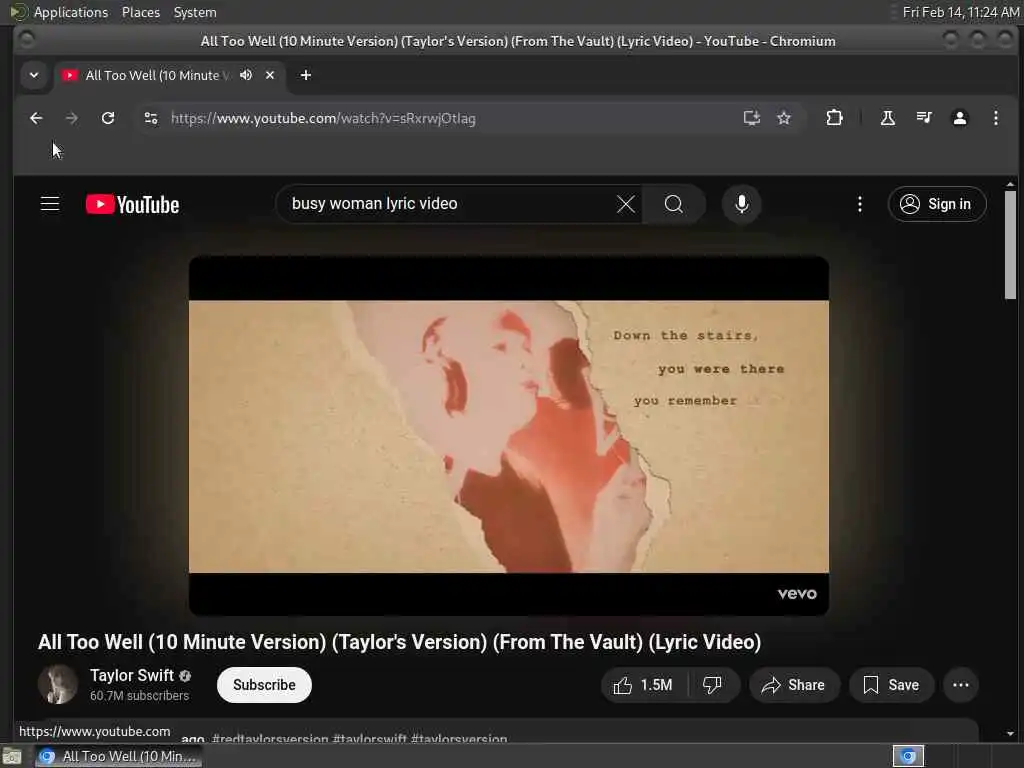
Task: Open the System menu
Action: click(x=195, y=12)
